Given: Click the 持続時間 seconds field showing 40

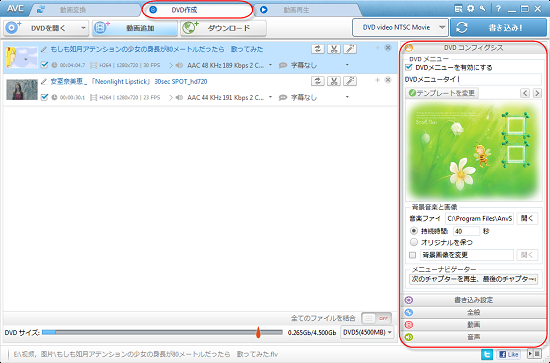Looking at the screenshot, I should pos(466,231).
